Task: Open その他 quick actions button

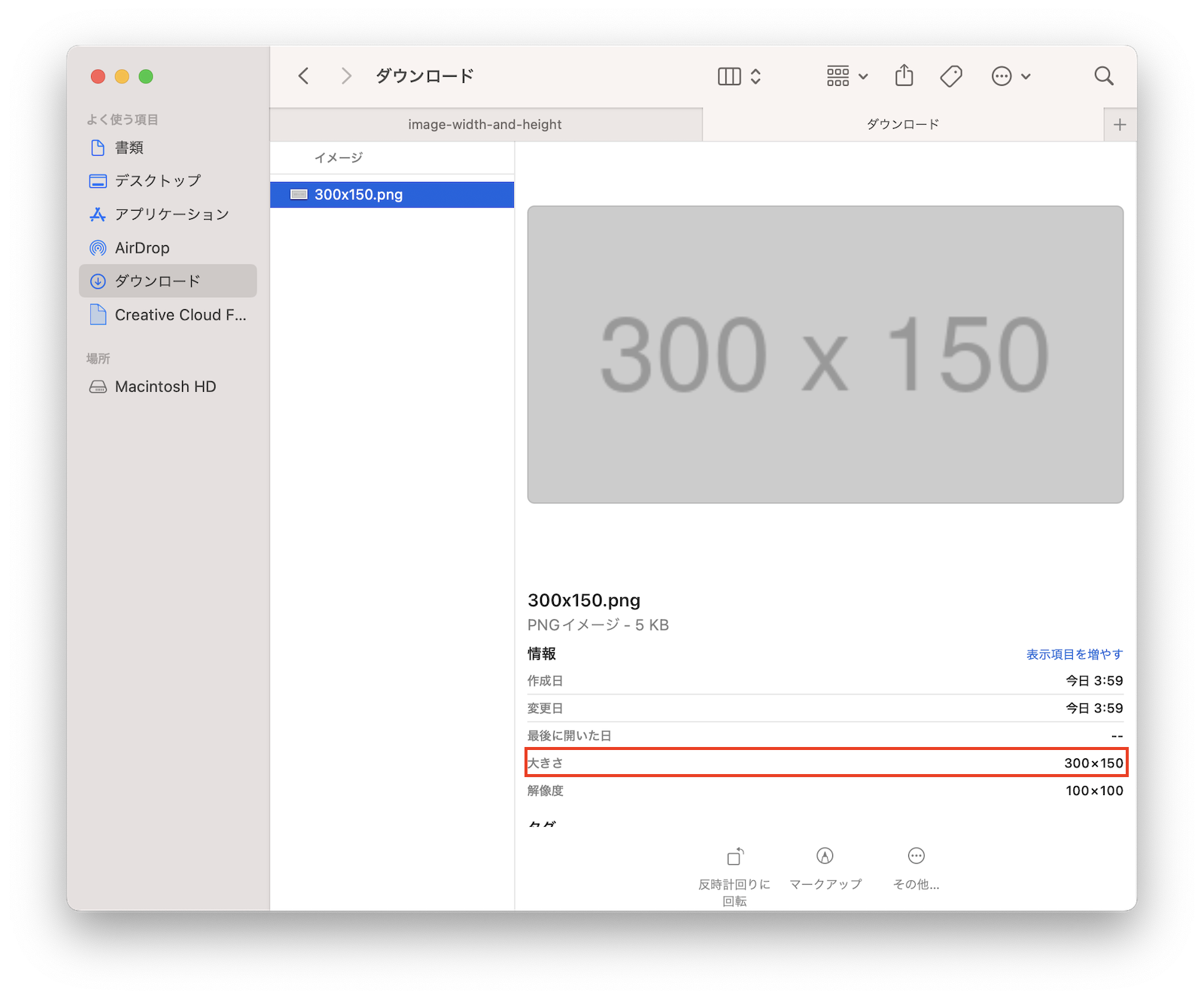Action: pos(916,869)
